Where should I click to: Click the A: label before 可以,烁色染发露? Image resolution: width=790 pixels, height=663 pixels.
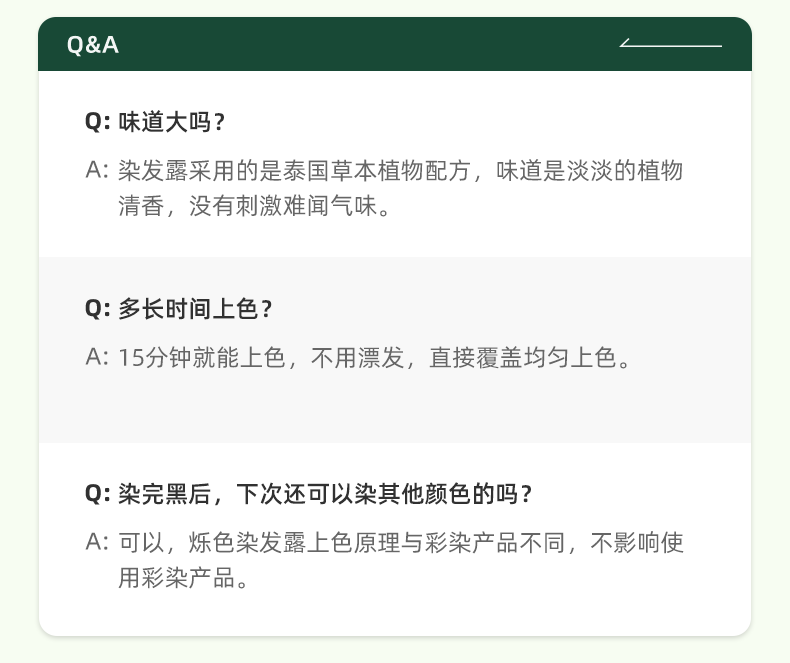coord(97,542)
